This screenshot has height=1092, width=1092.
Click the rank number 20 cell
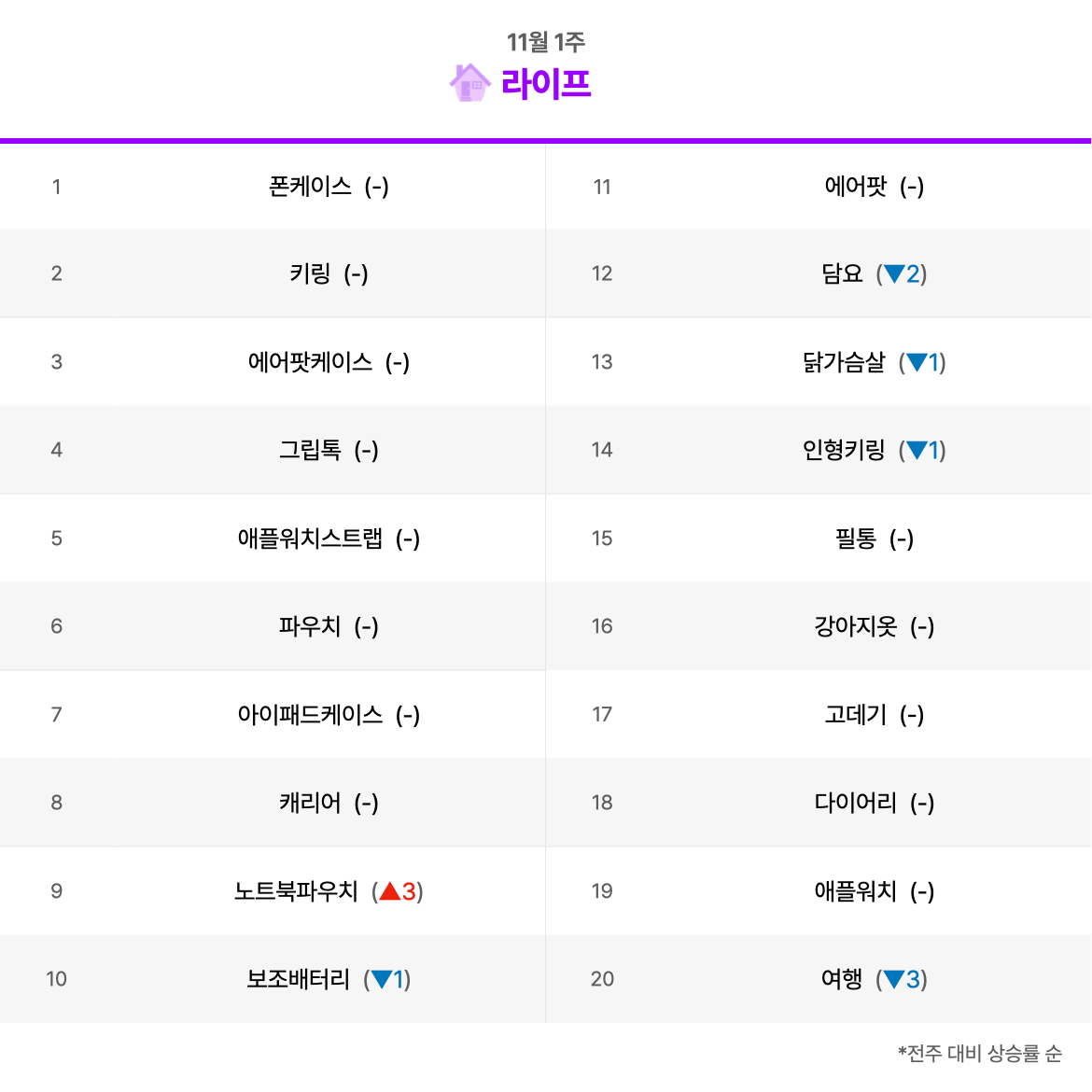click(x=602, y=979)
